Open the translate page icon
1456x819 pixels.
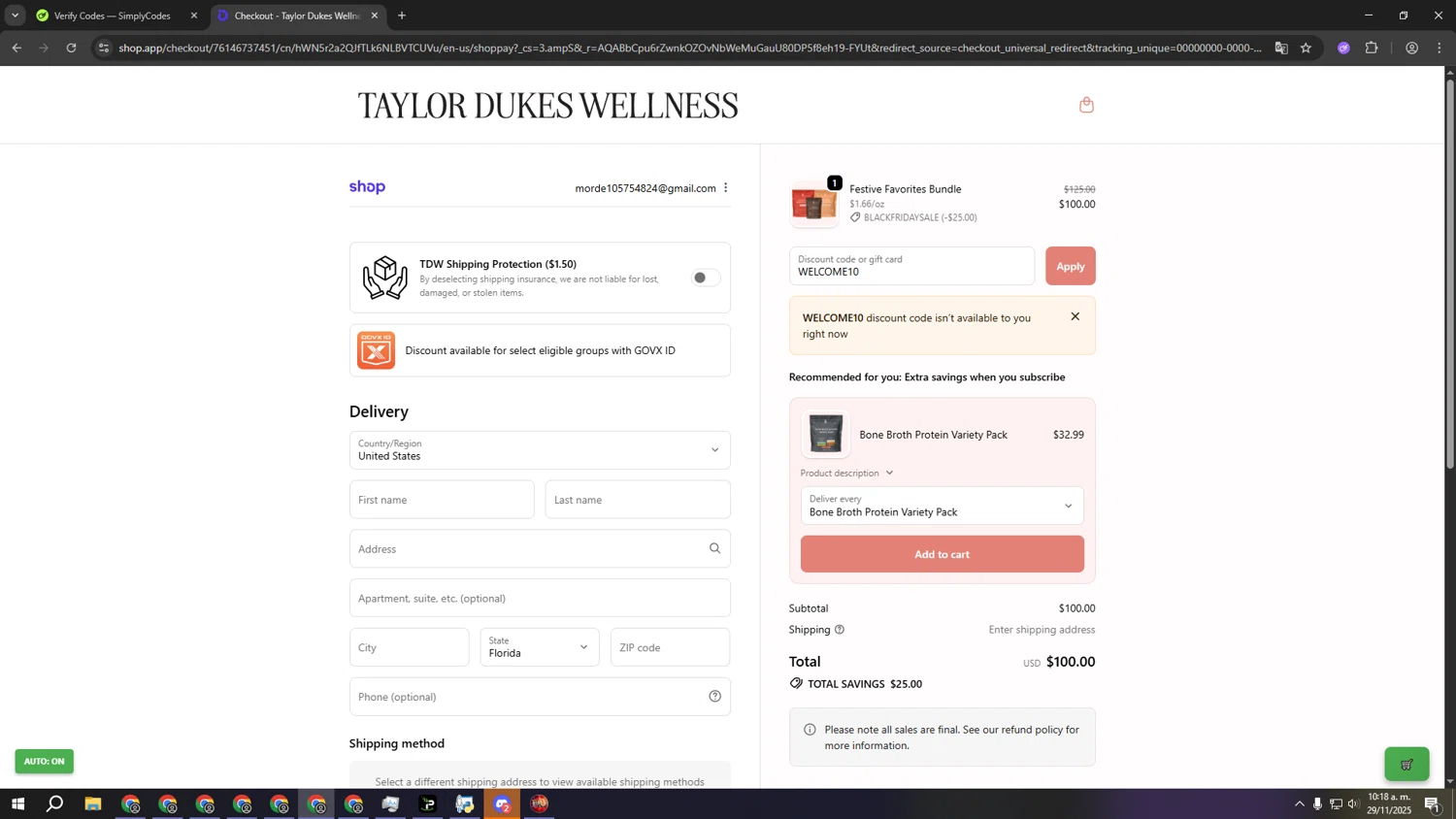1281,48
